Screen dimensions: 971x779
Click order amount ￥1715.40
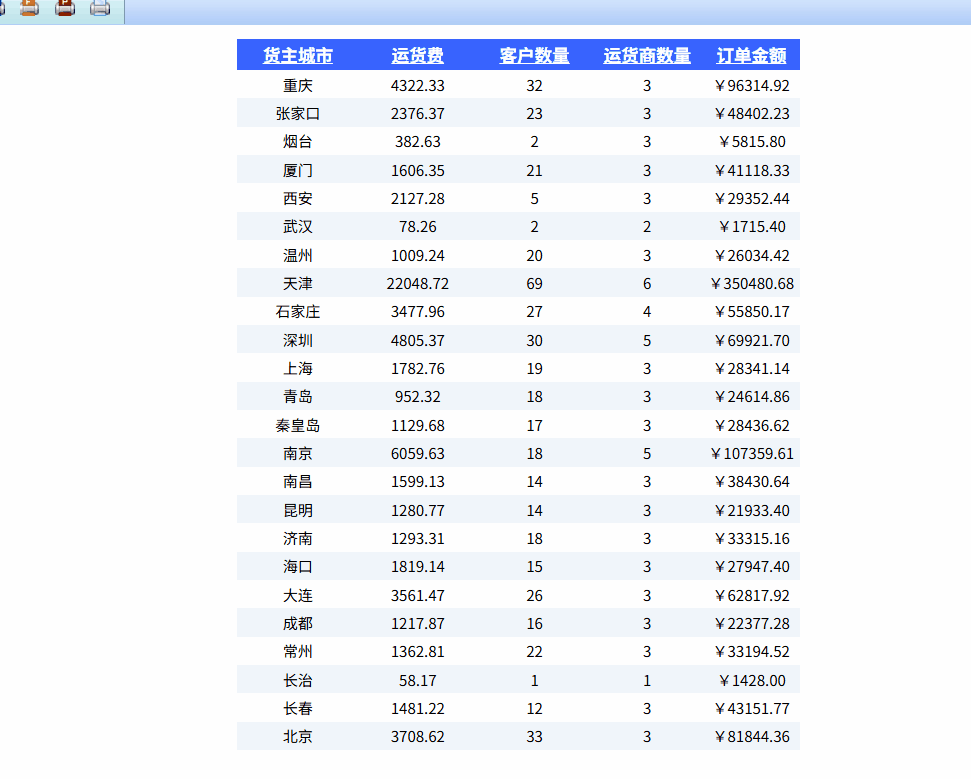tap(752, 227)
